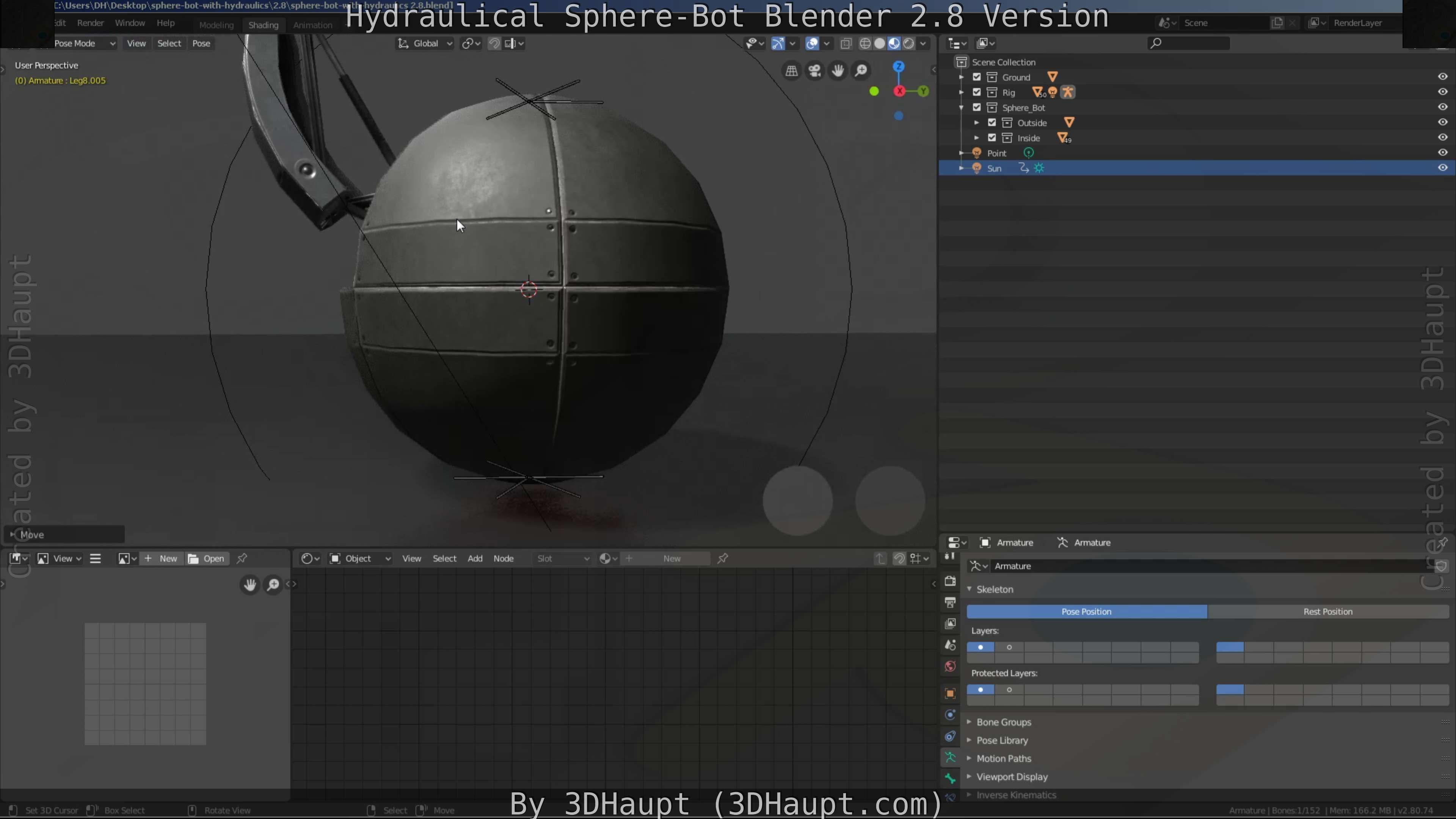Click the Pose Position button
This screenshot has width=1456, height=819.
[1086, 612]
